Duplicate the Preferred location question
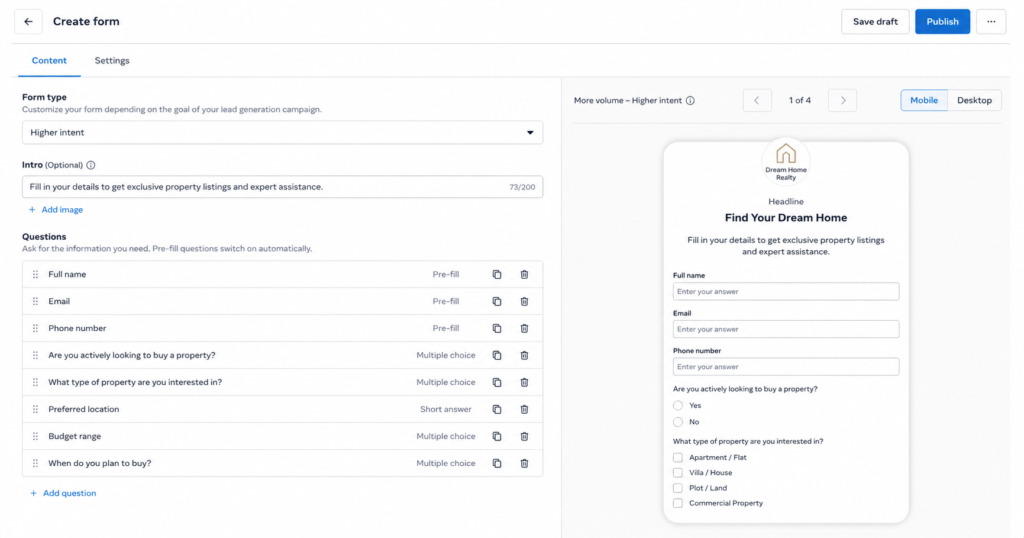 (497, 409)
